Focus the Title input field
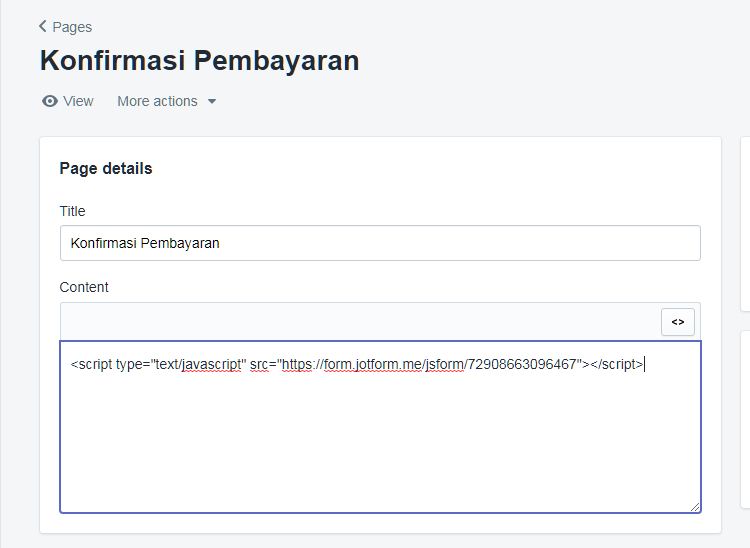The image size is (750, 548). coord(380,243)
